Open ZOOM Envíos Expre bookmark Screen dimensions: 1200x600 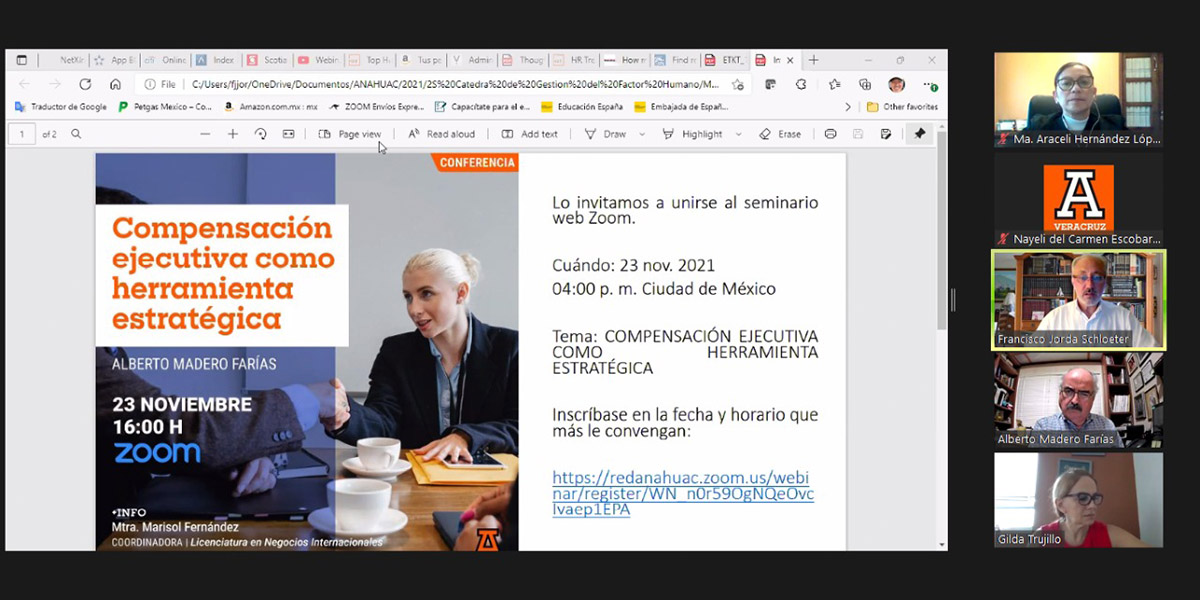[x=377, y=107]
